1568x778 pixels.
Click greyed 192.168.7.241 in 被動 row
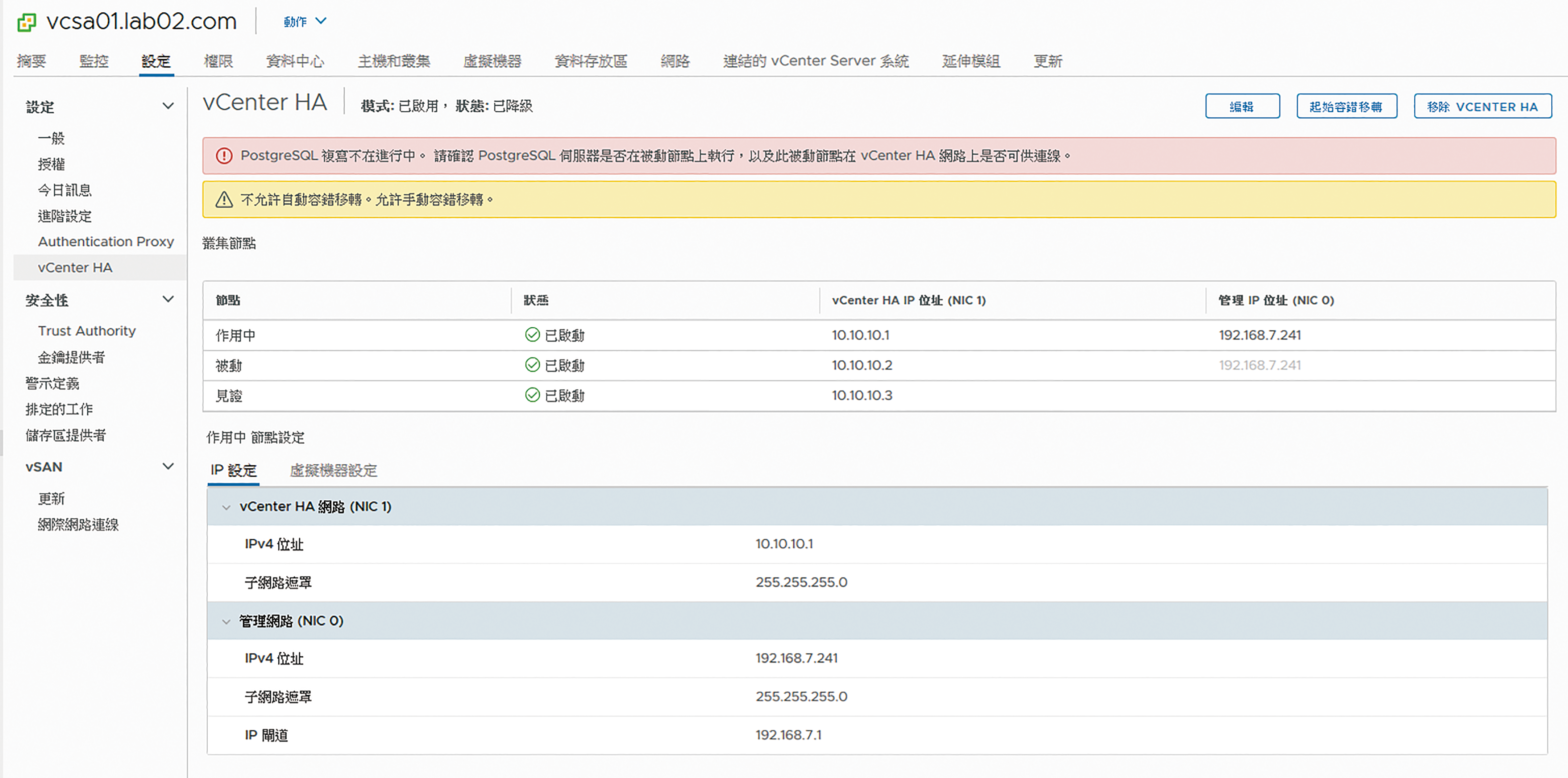point(1259,365)
